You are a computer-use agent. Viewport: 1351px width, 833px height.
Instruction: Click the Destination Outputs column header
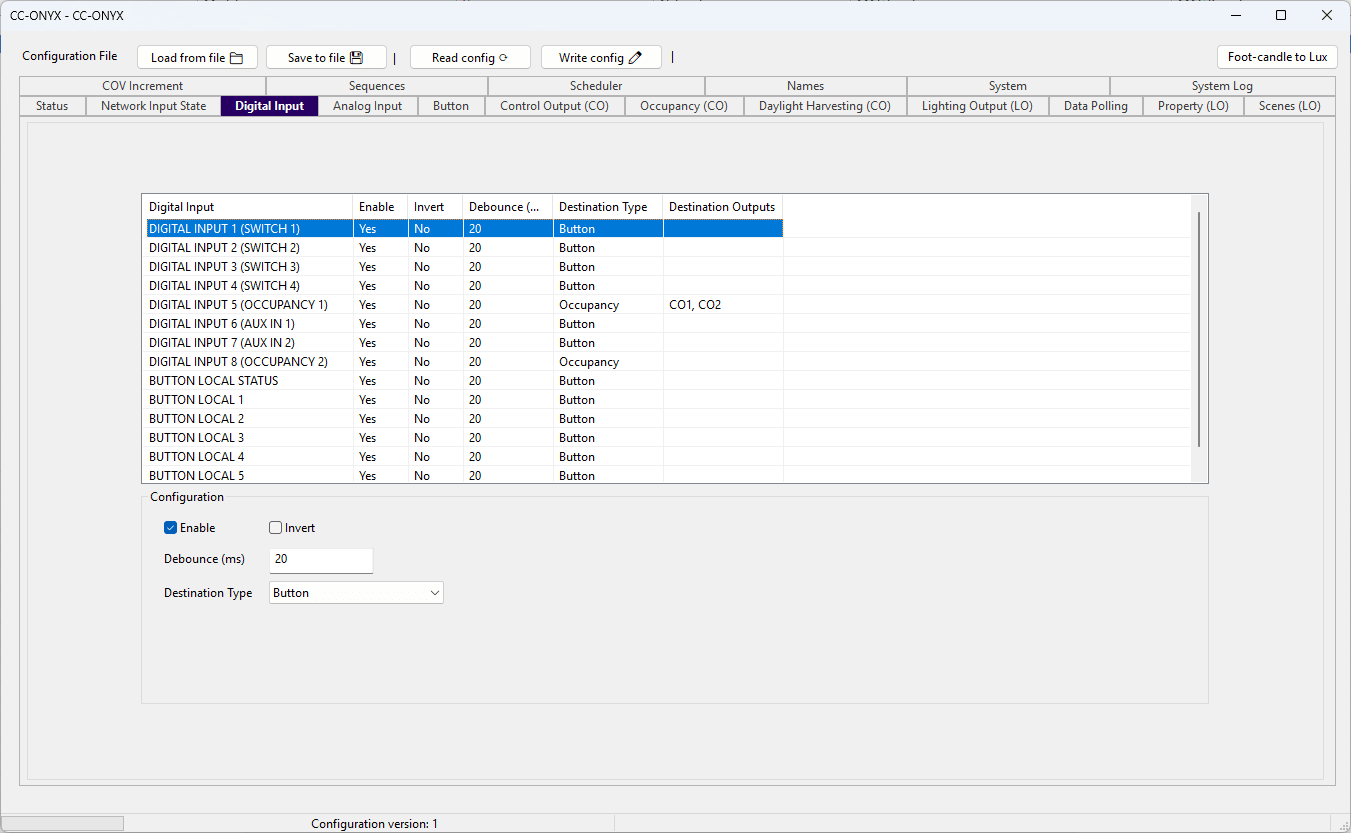tap(723, 207)
